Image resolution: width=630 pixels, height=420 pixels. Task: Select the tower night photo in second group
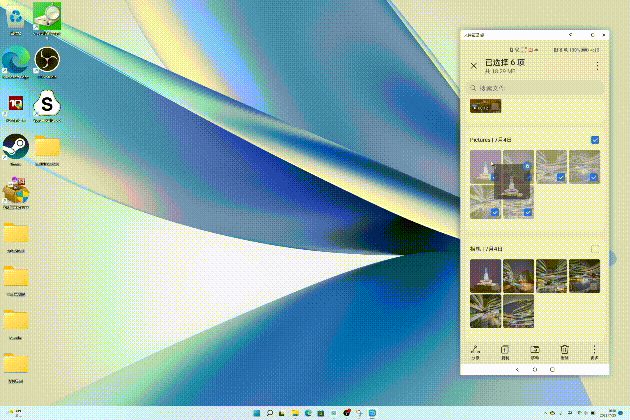[485, 275]
